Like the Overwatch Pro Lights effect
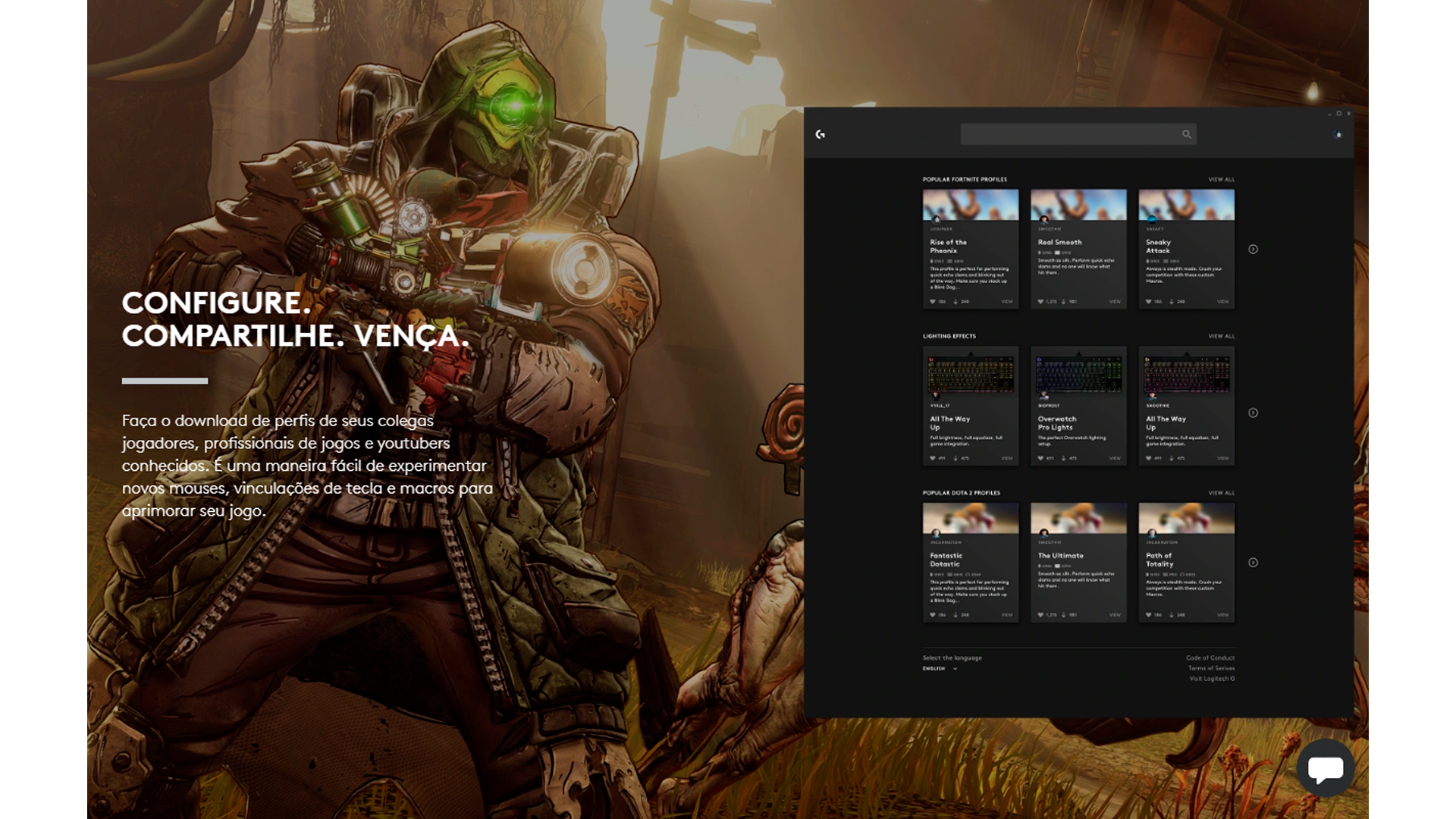Image resolution: width=1456 pixels, height=819 pixels. point(1040,458)
